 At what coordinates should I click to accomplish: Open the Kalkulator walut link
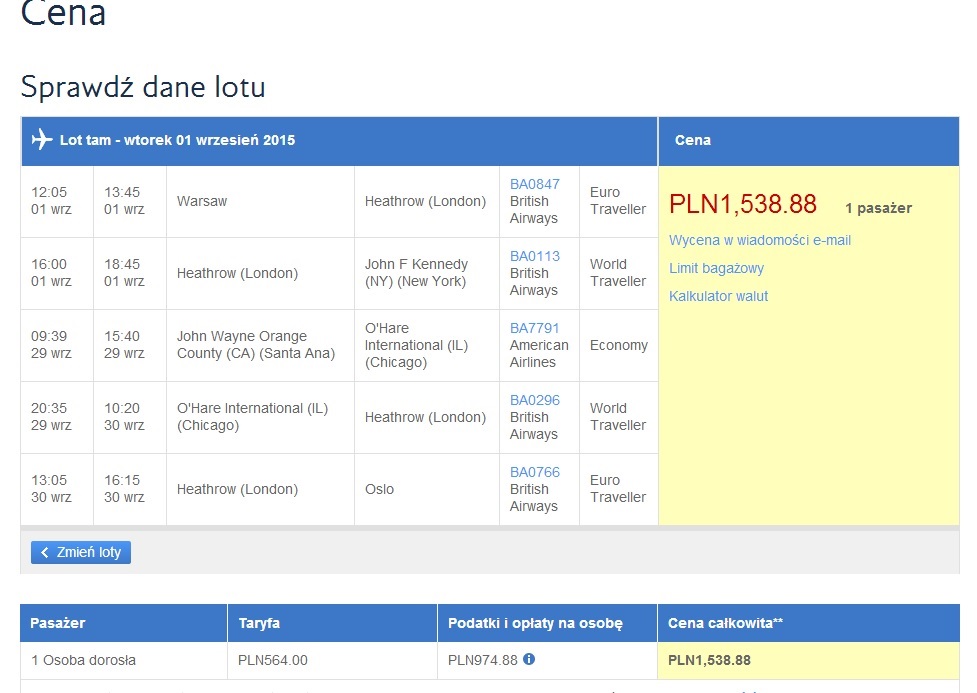click(718, 296)
